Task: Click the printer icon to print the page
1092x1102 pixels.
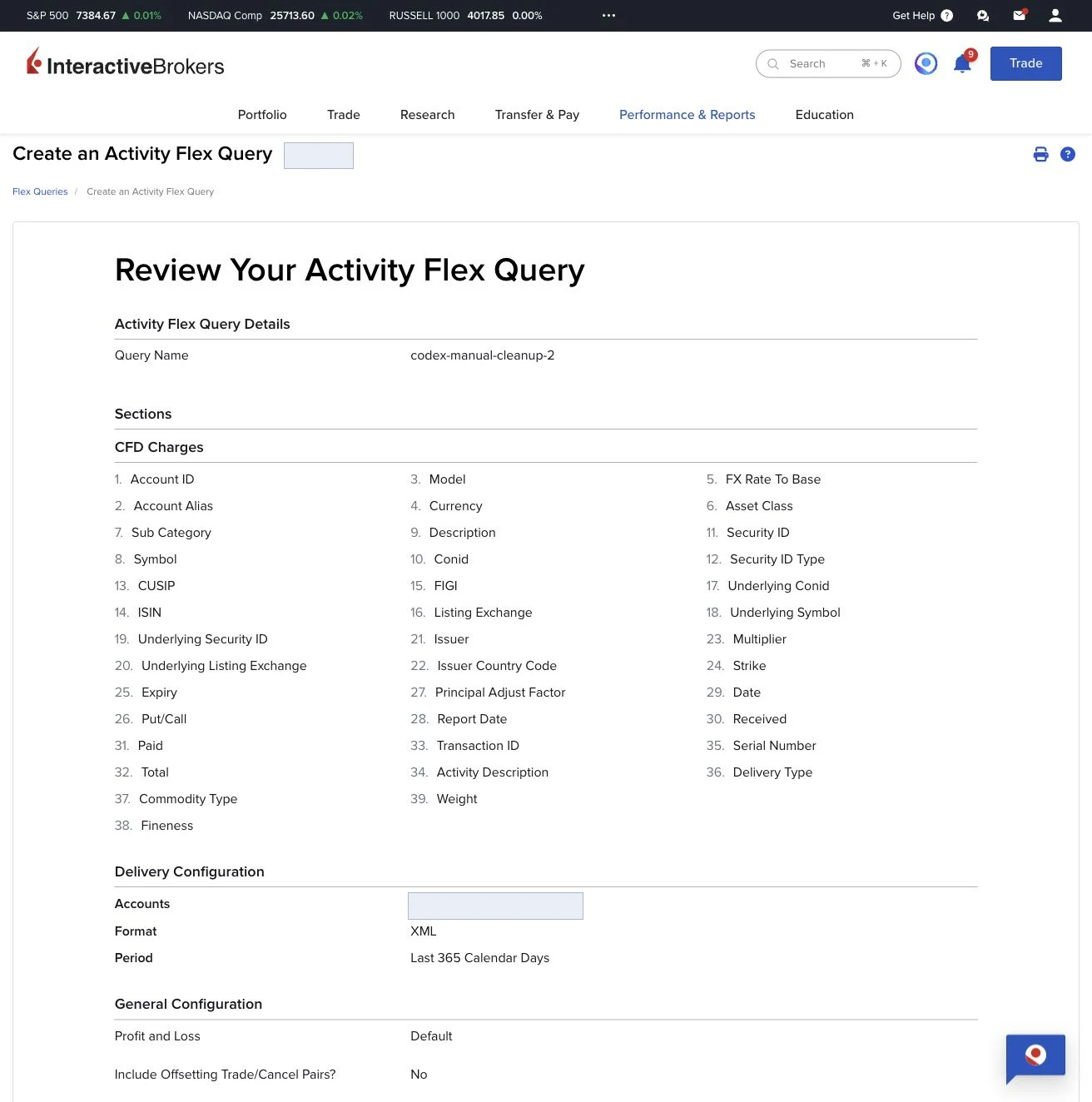Action: click(1040, 154)
